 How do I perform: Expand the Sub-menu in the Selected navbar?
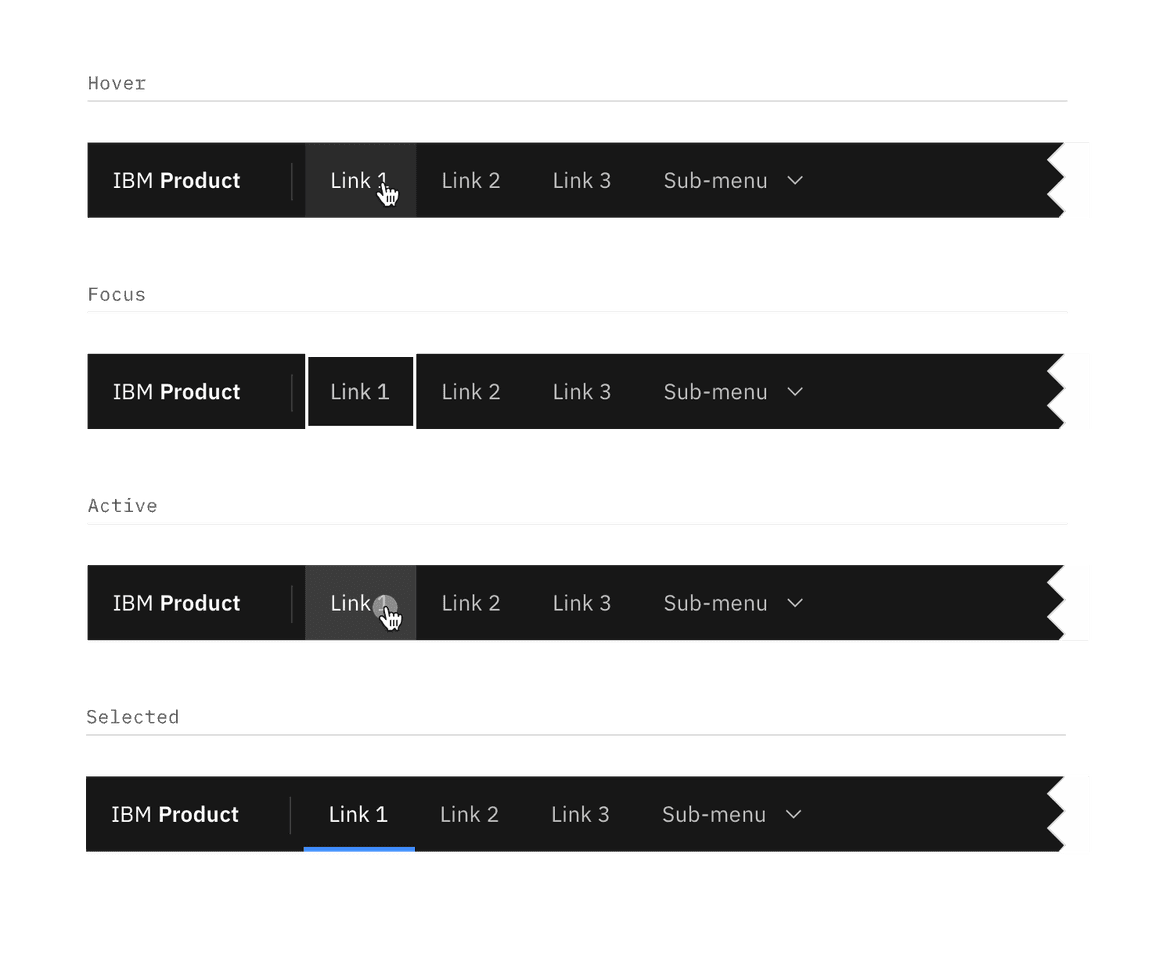click(730, 814)
